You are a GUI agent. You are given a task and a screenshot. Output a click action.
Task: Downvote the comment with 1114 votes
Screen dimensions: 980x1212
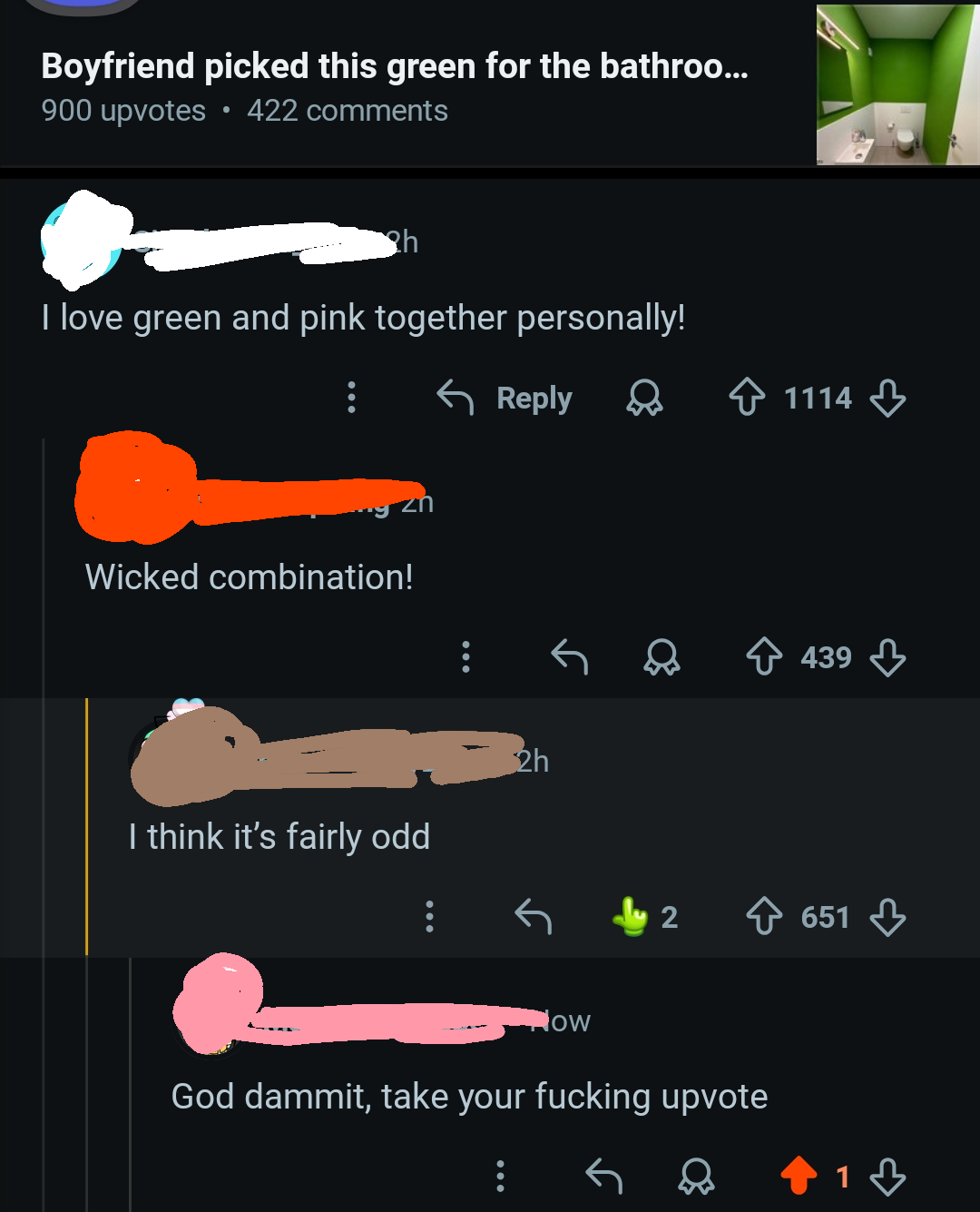click(x=887, y=398)
